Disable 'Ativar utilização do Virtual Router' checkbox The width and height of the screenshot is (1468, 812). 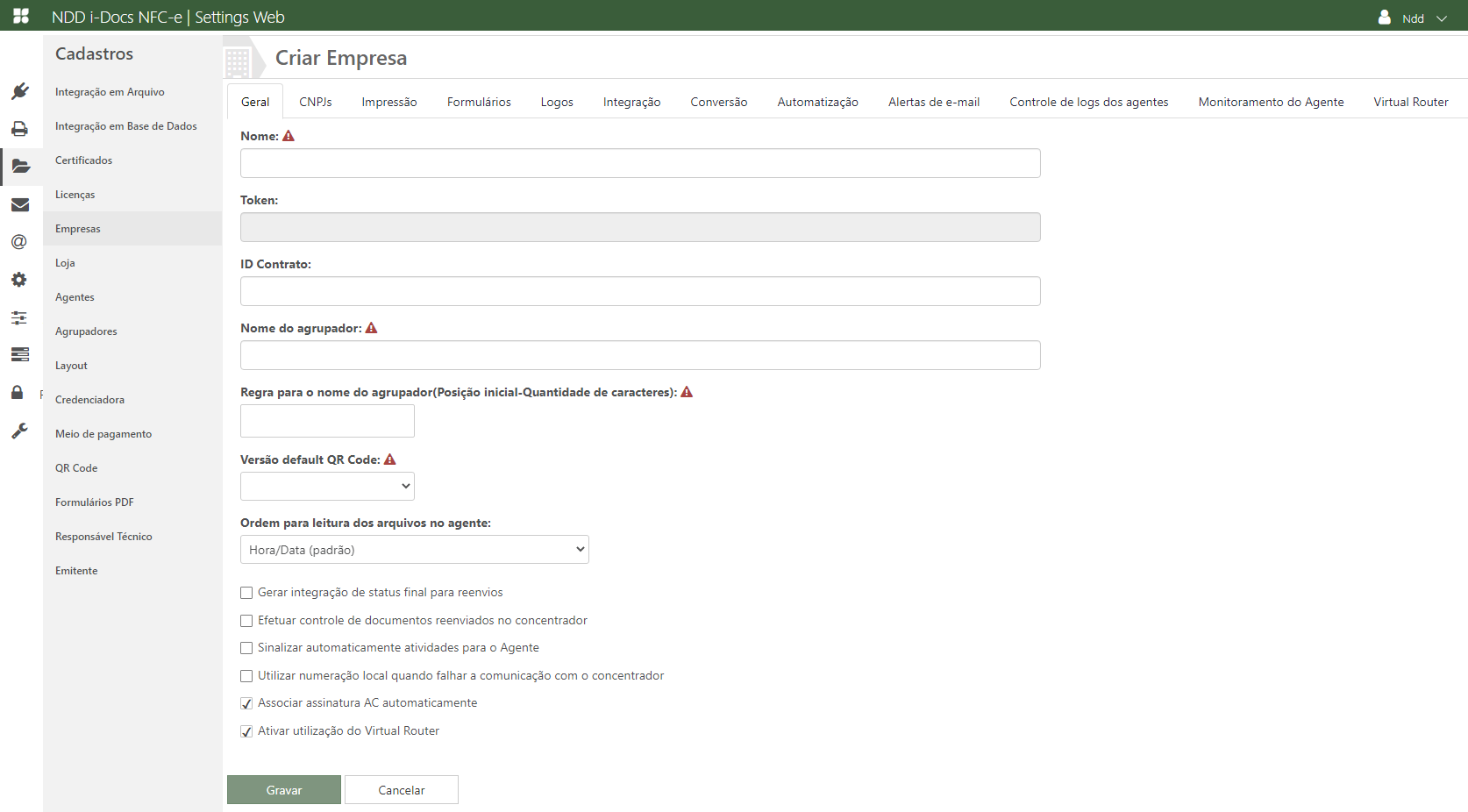point(246,731)
